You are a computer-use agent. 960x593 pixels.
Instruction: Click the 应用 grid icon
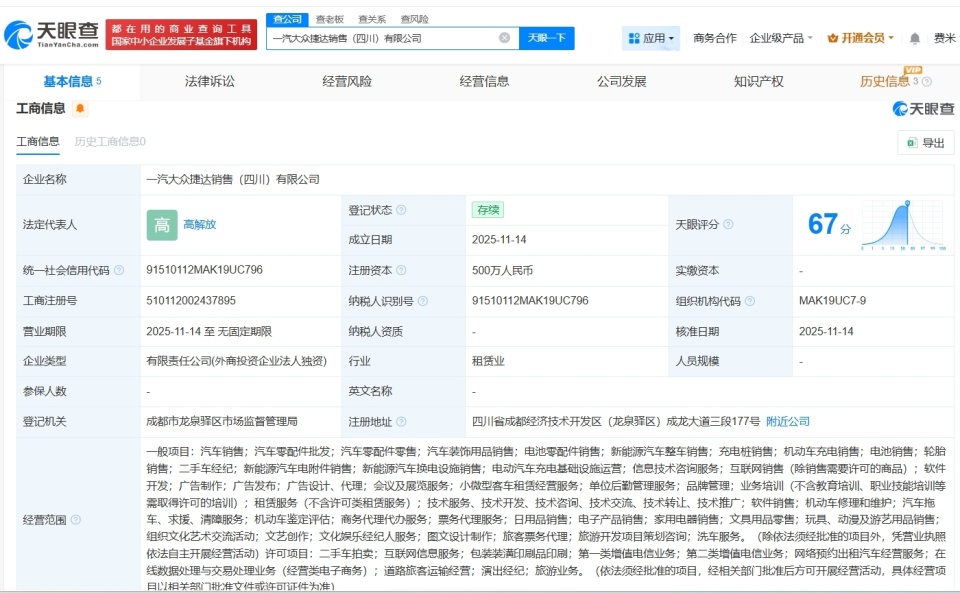point(634,36)
